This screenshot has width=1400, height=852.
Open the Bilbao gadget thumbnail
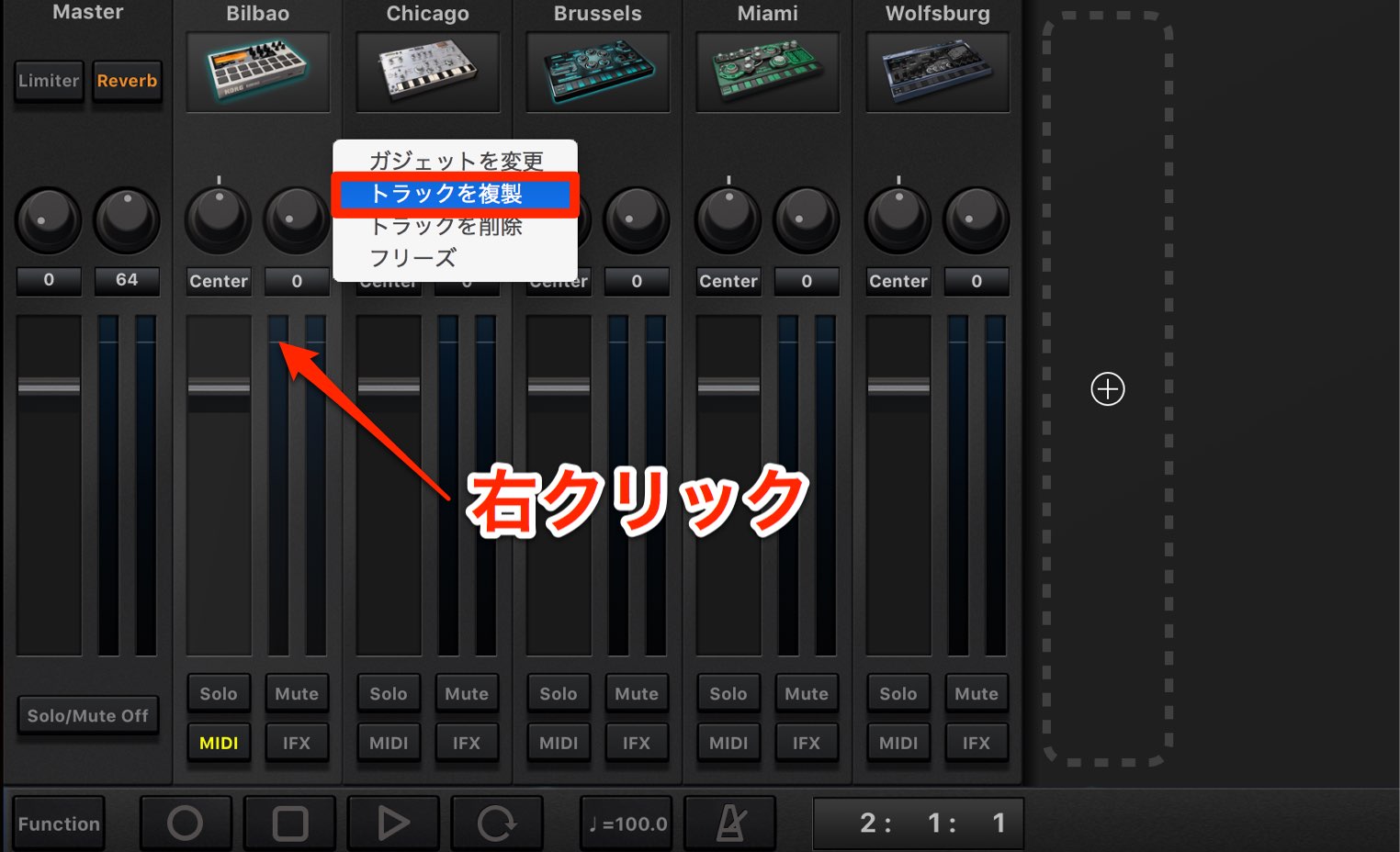(258, 72)
